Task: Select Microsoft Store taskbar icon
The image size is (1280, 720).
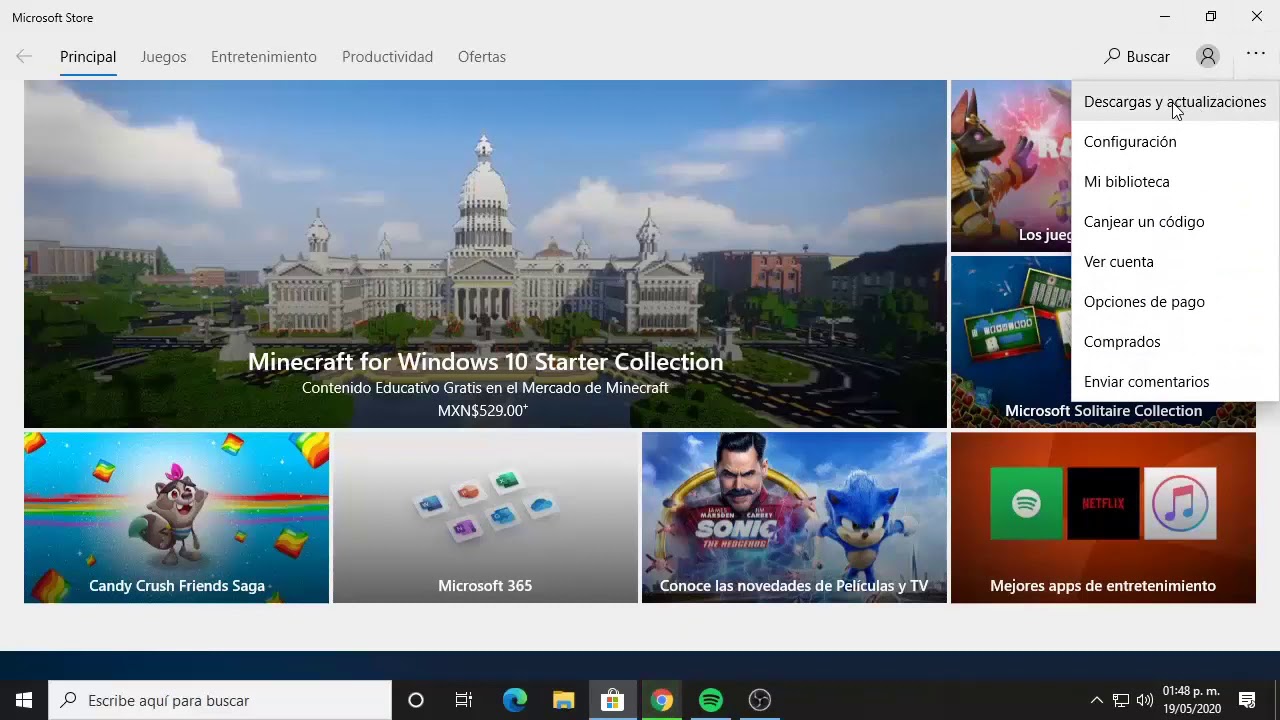Action: (x=612, y=700)
